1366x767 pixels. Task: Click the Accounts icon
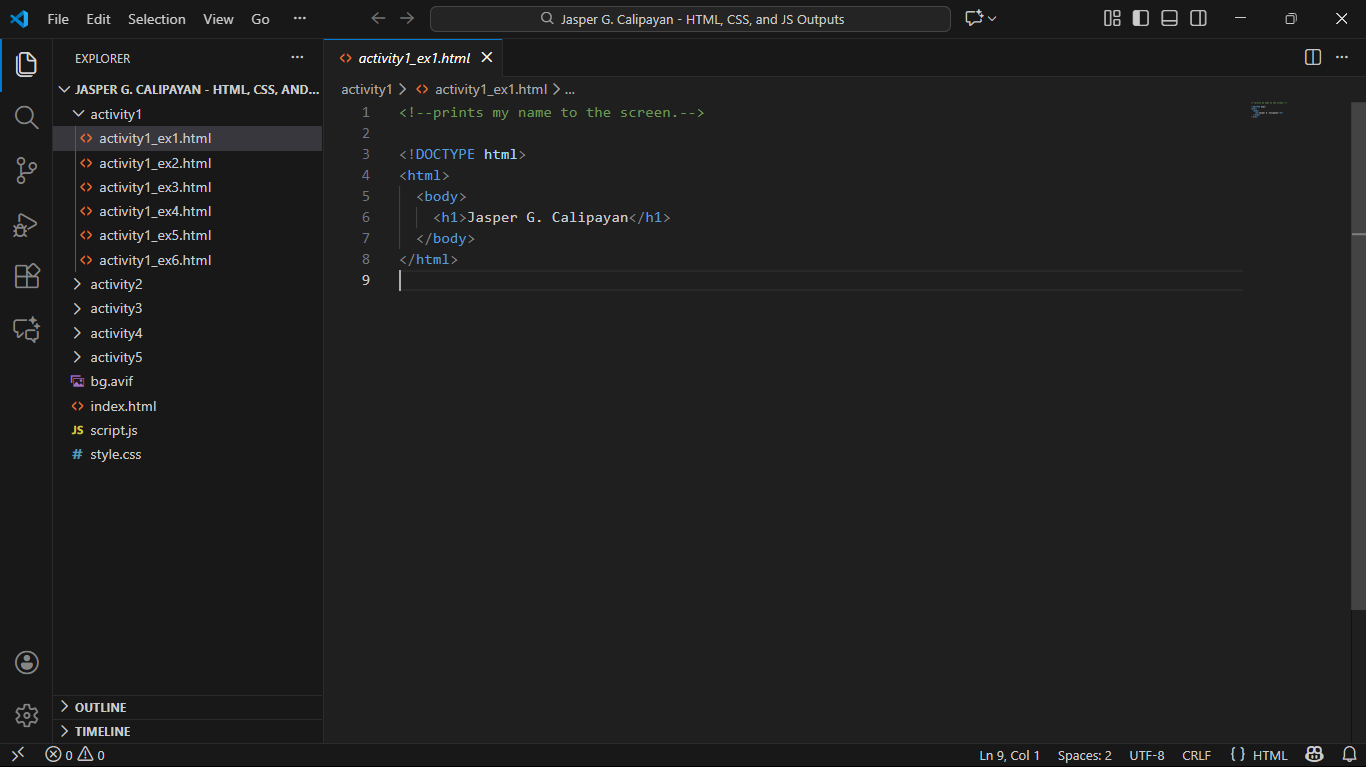pyautogui.click(x=27, y=662)
